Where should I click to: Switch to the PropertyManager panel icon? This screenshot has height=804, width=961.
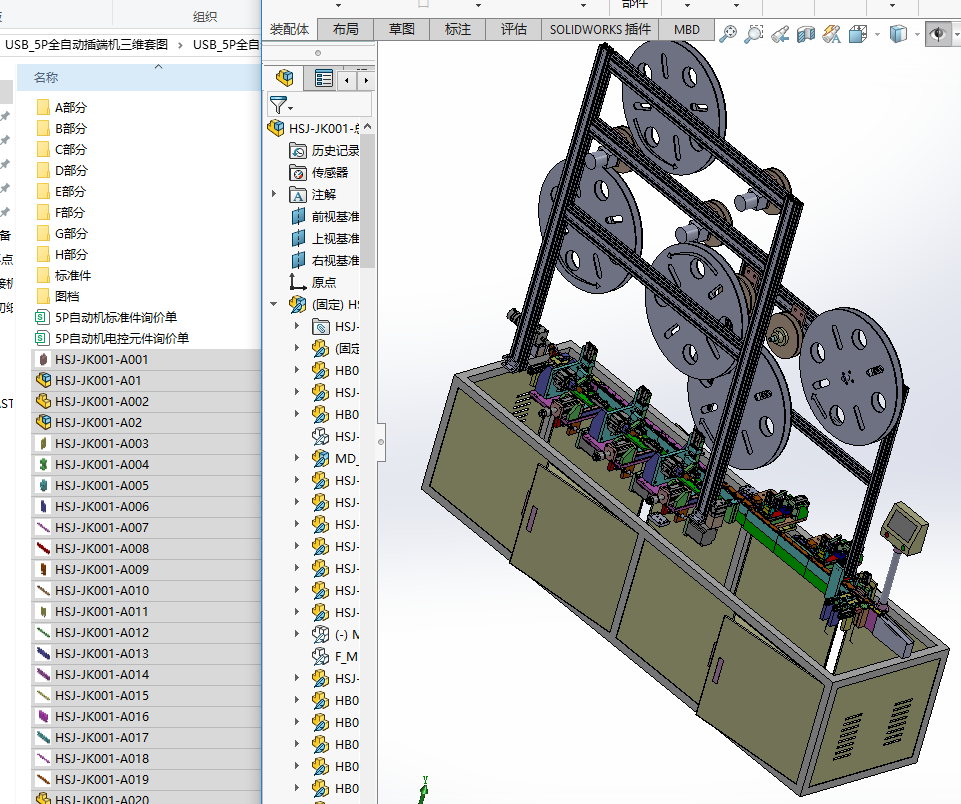click(323, 78)
